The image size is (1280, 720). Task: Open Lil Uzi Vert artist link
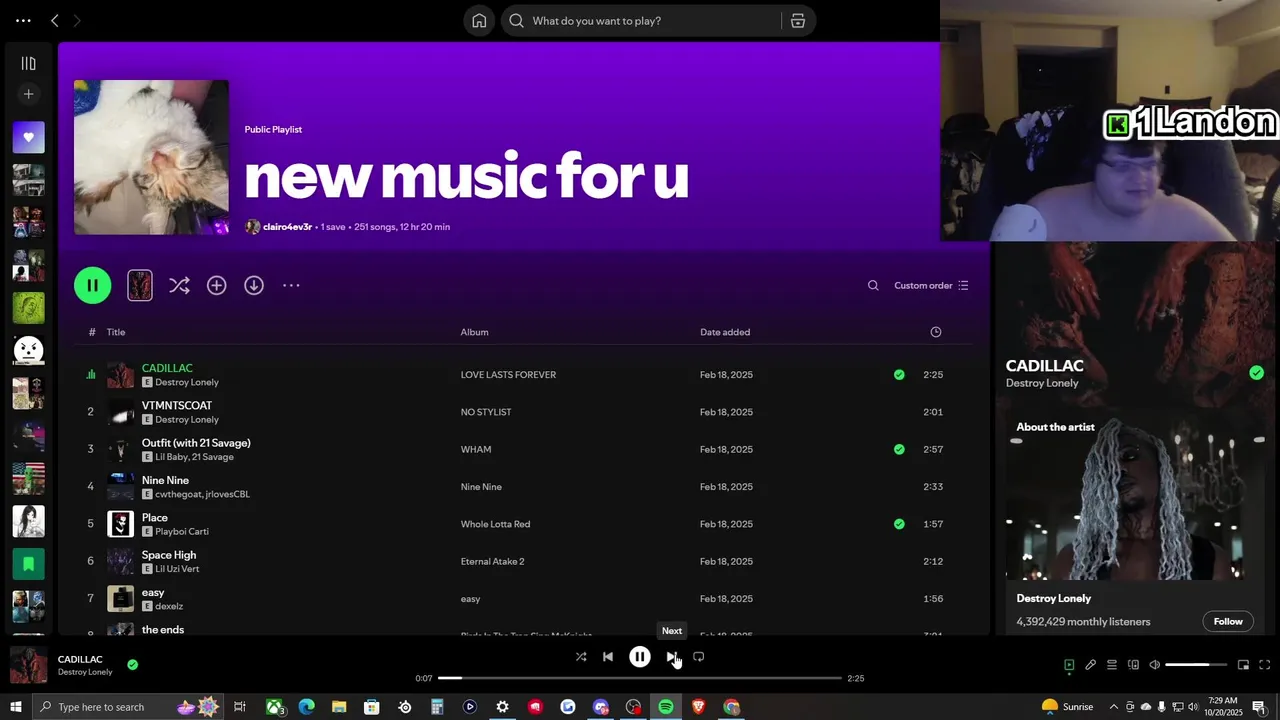click(177, 569)
